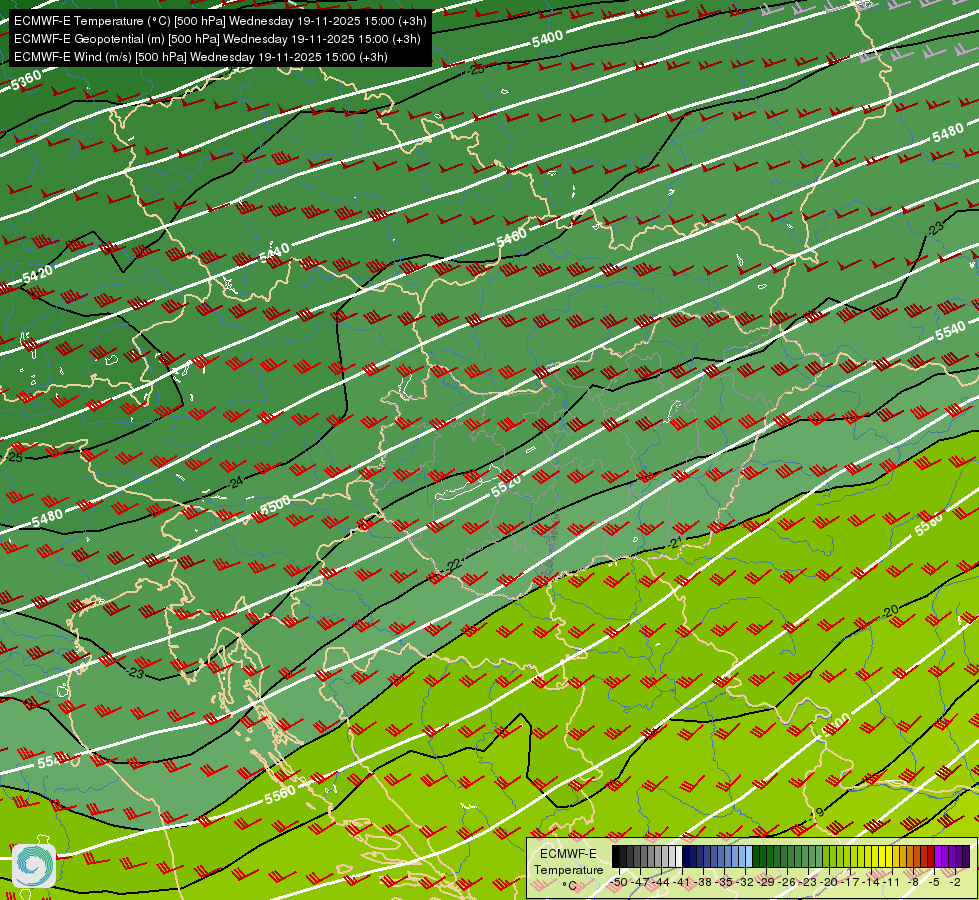Click the 5520 geopotential contour label
979x900 pixels.
click(x=506, y=485)
